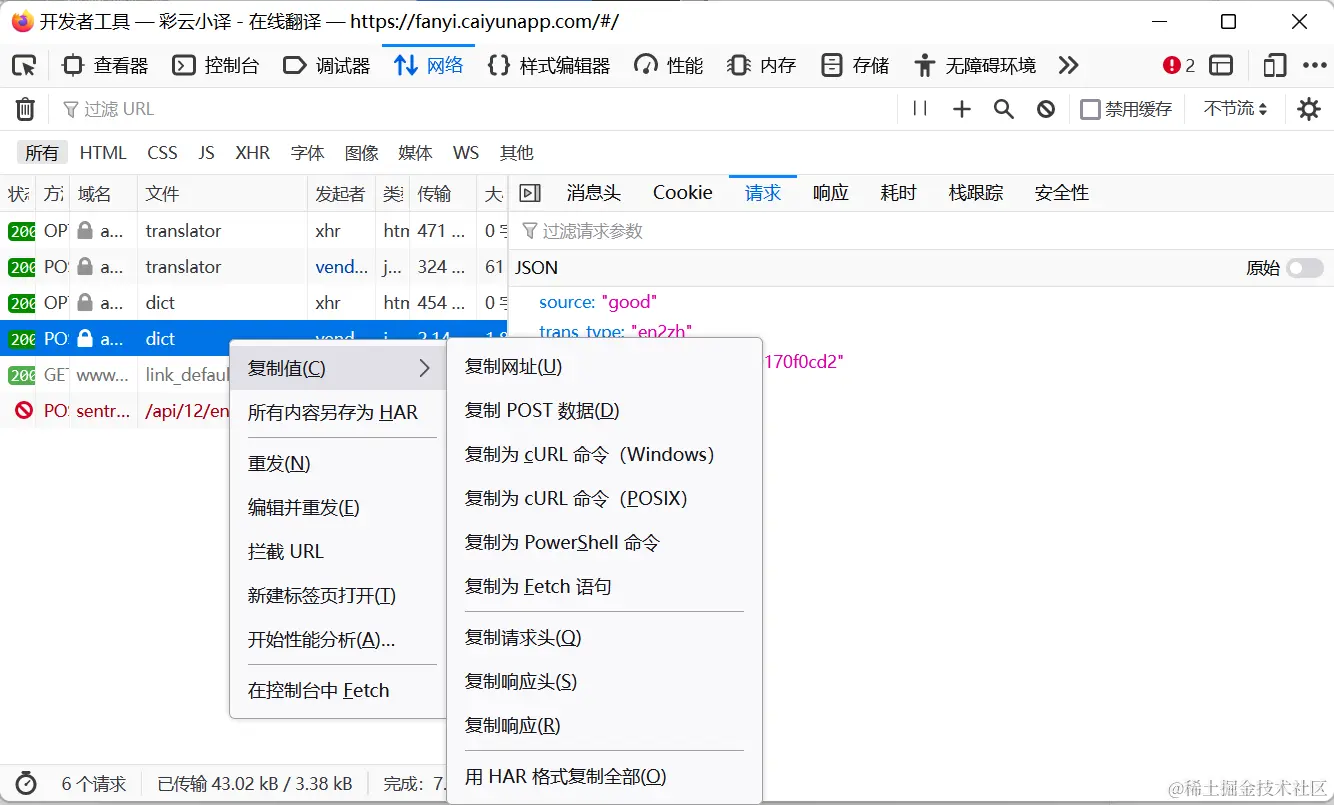Filter requests by HTML
Image resolution: width=1334 pixels, height=805 pixels.
click(x=103, y=153)
